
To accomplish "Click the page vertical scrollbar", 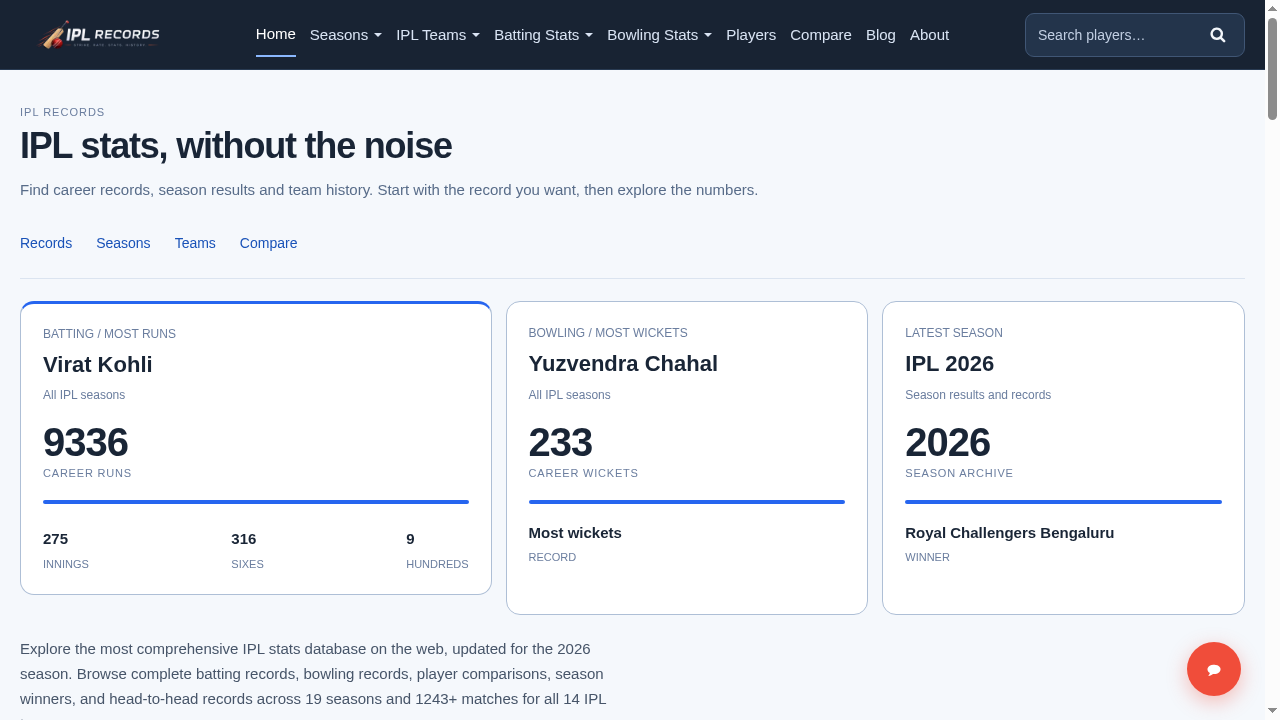I will [1273, 360].
